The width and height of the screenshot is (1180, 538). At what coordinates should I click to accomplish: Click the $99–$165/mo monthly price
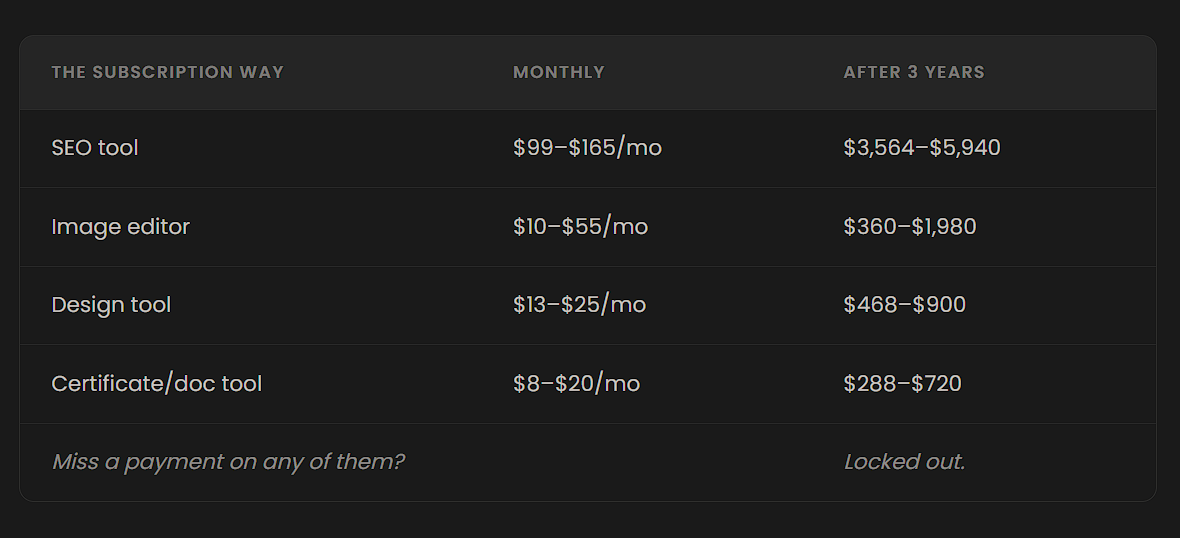click(588, 147)
